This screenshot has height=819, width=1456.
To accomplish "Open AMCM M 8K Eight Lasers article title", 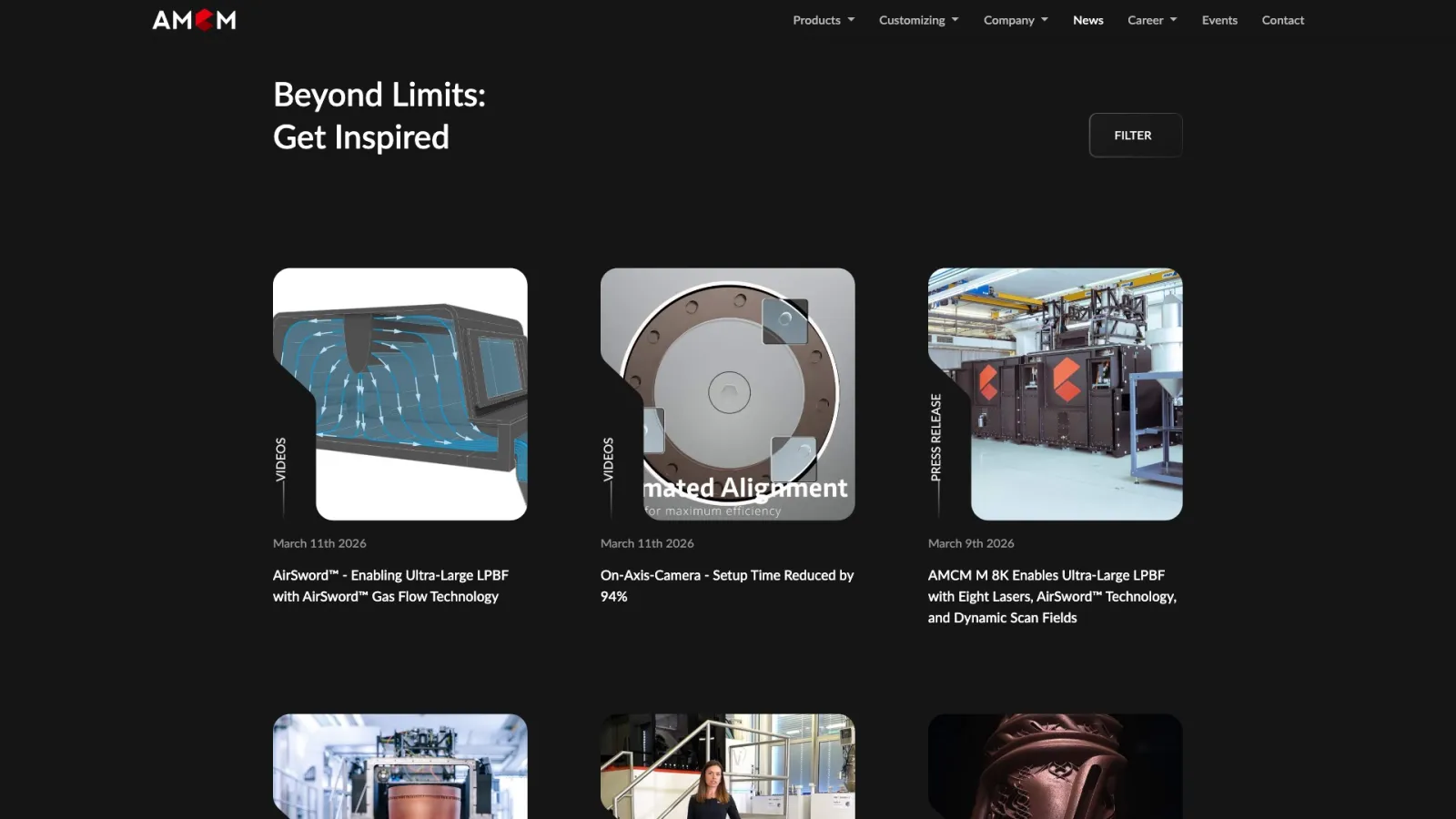I will coord(1052,596).
